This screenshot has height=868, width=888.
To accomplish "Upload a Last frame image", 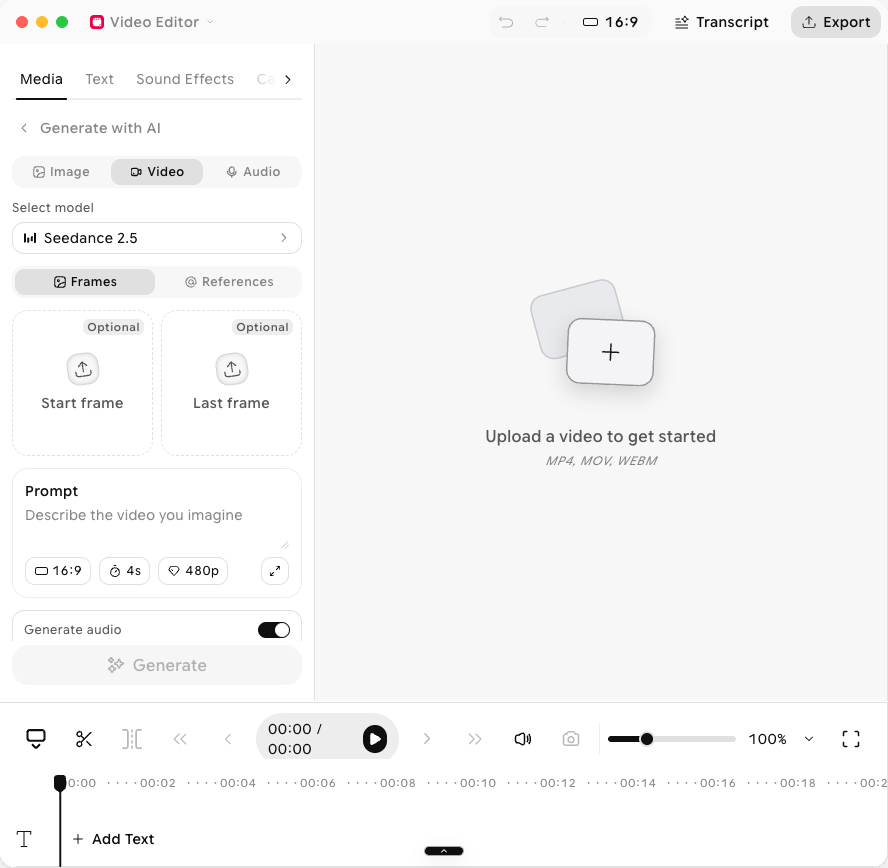I will pos(232,383).
